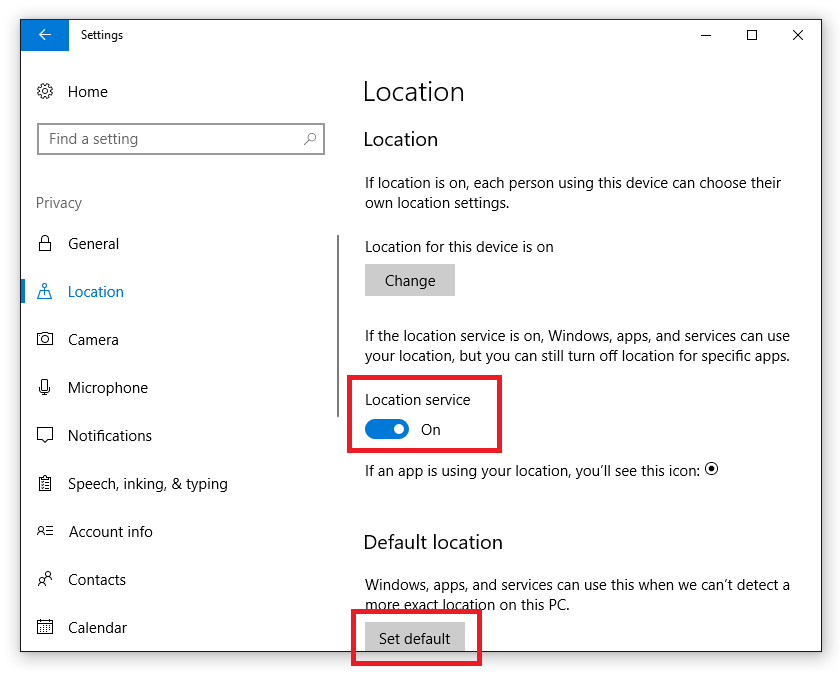This screenshot has height=676, width=840.
Task: Click the Speech, inking clipboard icon
Action: tap(45, 483)
